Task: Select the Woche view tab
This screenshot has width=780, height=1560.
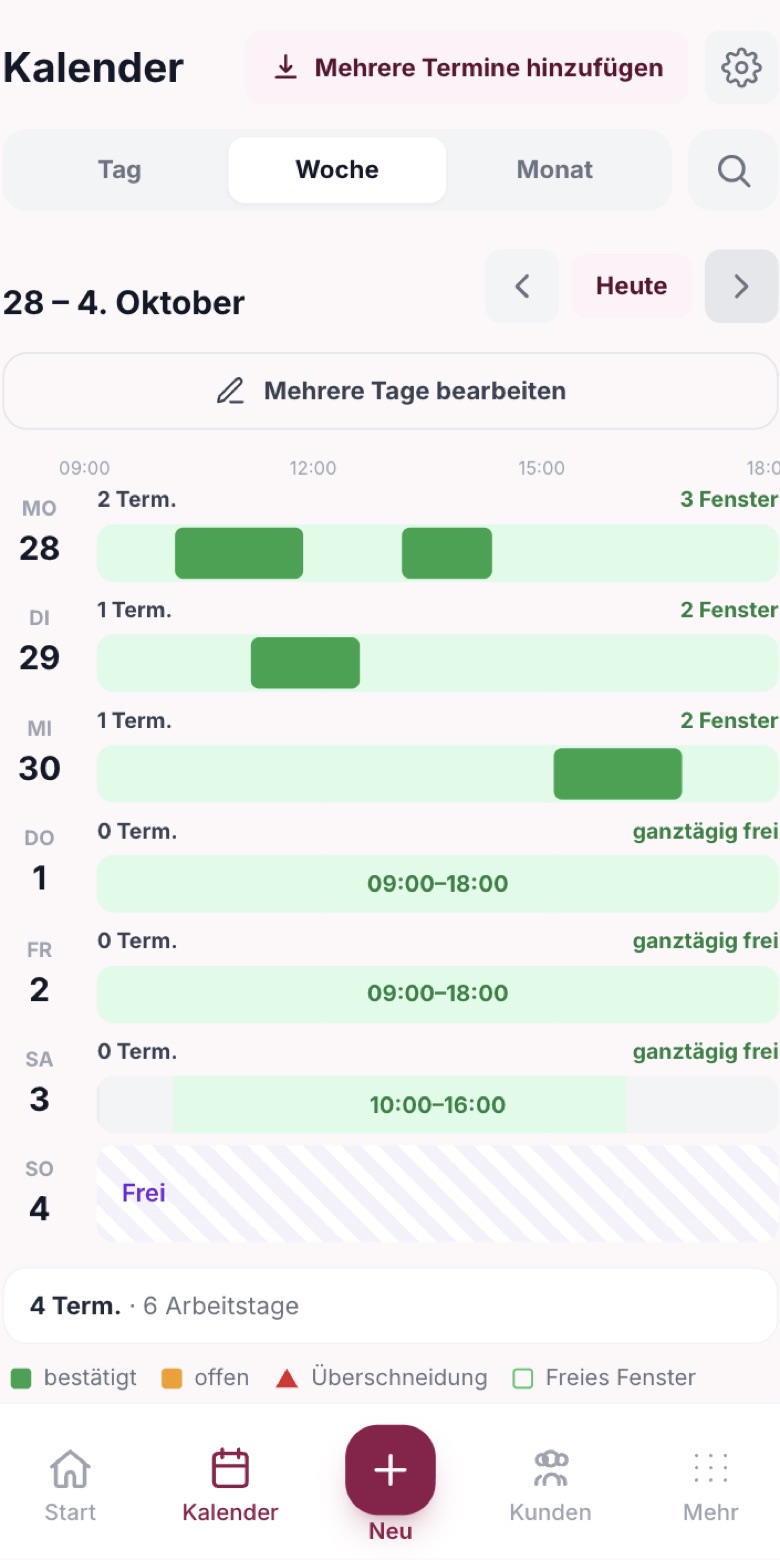Action: 337,170
